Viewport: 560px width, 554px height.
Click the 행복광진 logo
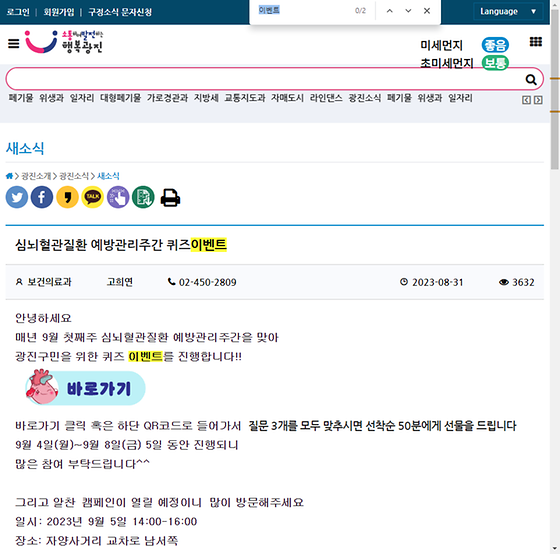pos(64,42)
